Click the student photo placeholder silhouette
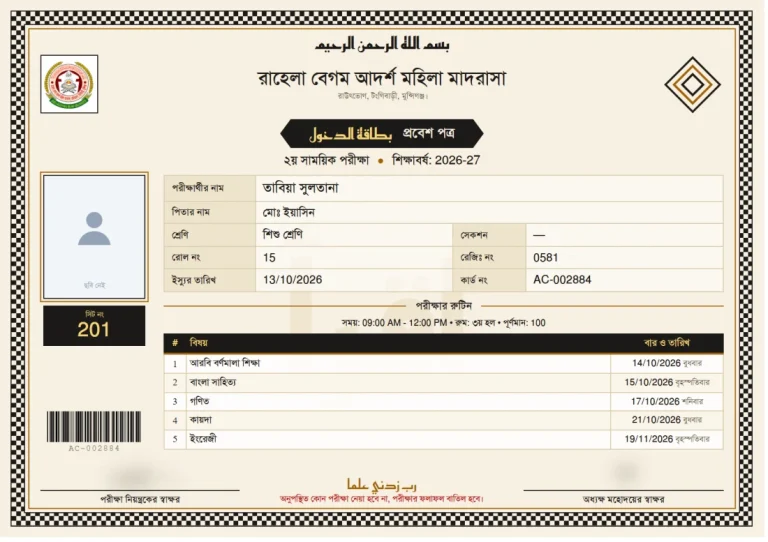Viewport: 768px width, 542px height. [x=94, y=229]
